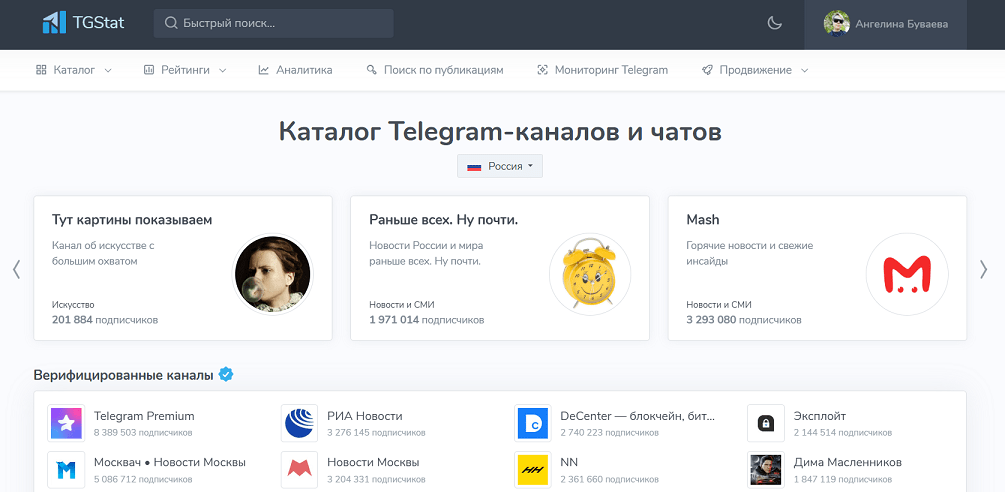
Task: Click the Аналитика line-graph icon
Action: [263, 70]
